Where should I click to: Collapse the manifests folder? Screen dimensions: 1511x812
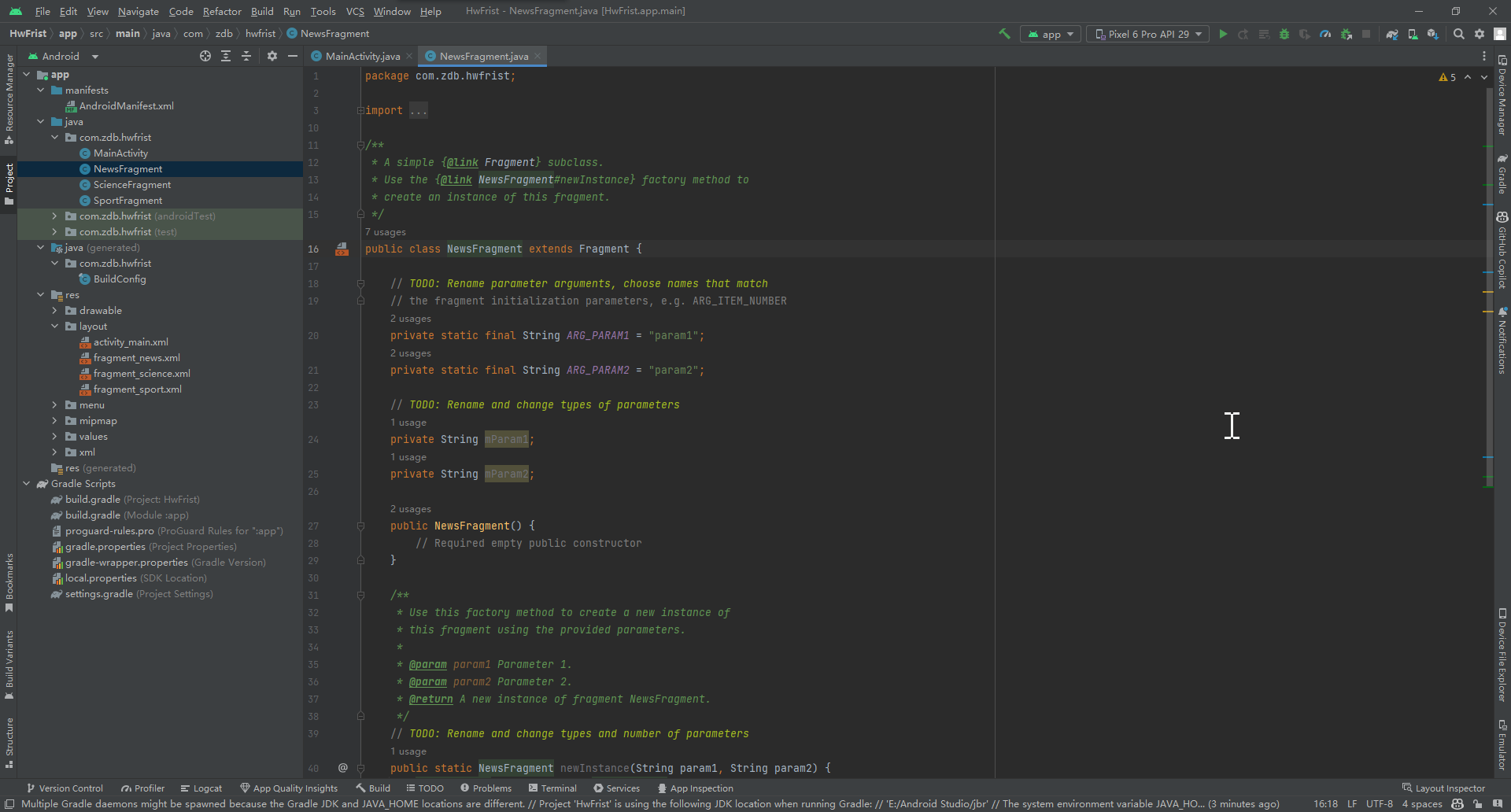(41, 90)
